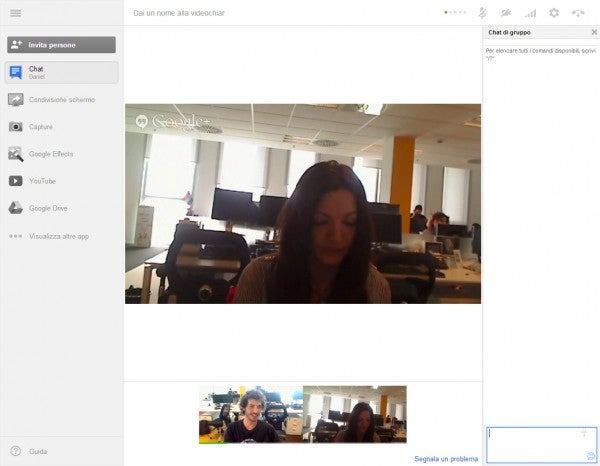Click the main video feed

(x=303, y=204)
